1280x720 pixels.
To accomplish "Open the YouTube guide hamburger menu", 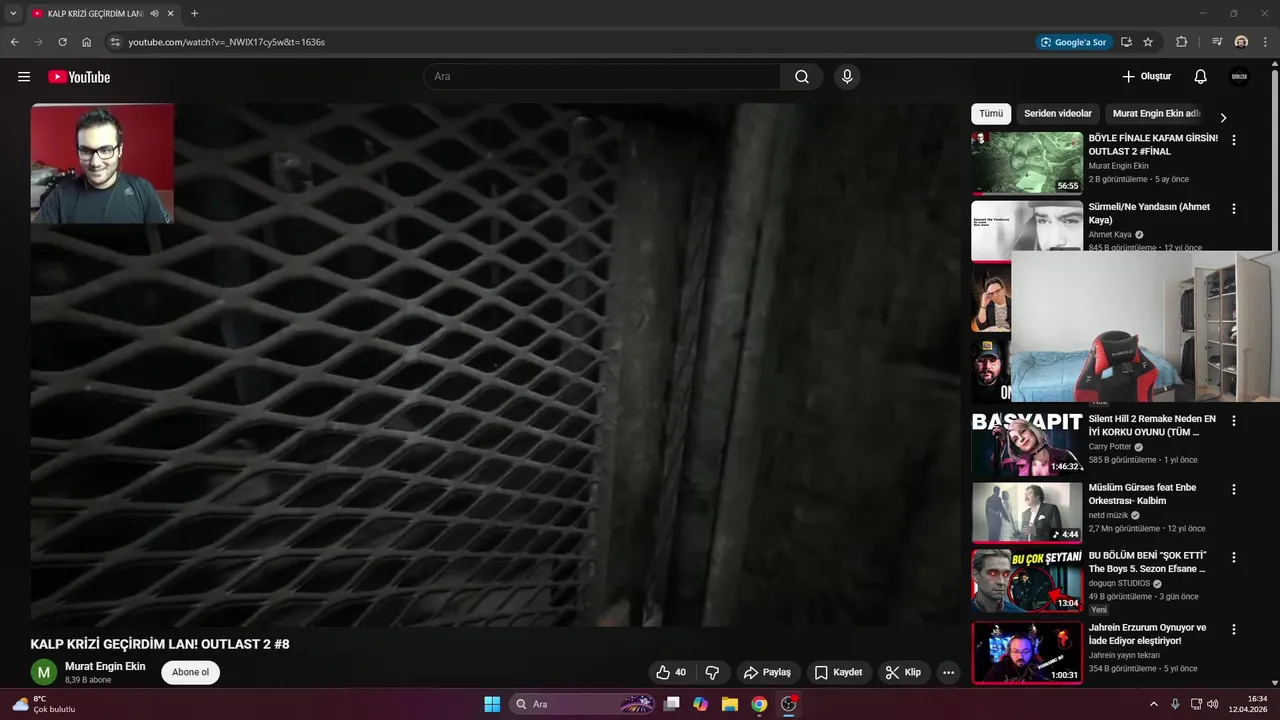I will click(24, 77).
